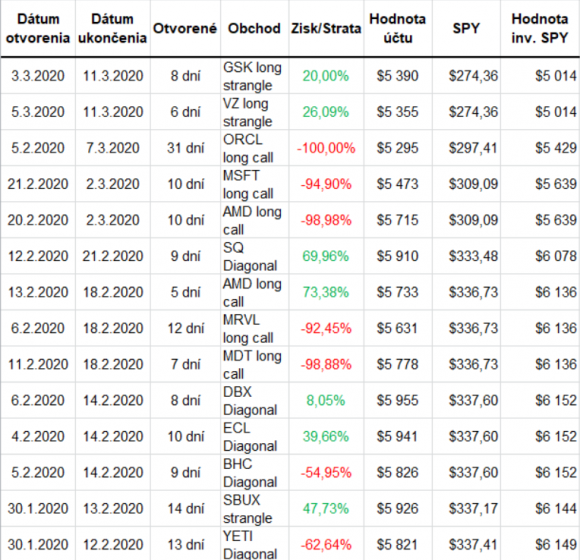This screenshot has height=560, width=580.
Task: Click the opening date 4.2.2020
Action: coord(38,437)
